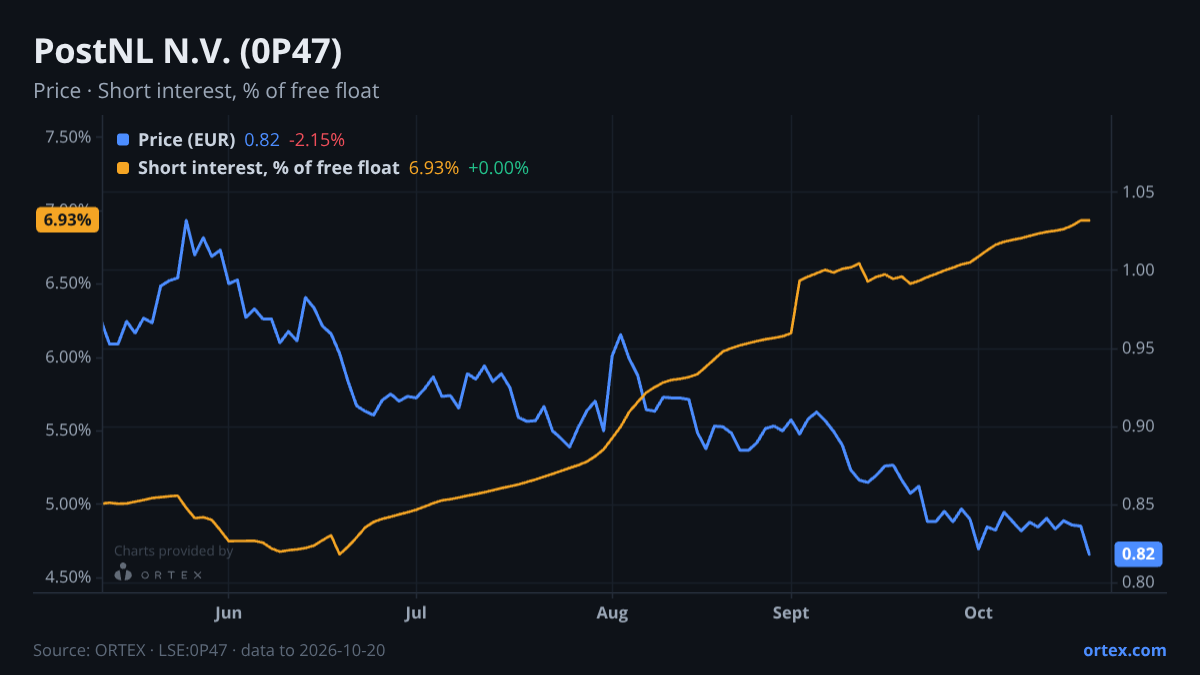
Task: Click the 6.93% value in legend
Action: [434, 168]
